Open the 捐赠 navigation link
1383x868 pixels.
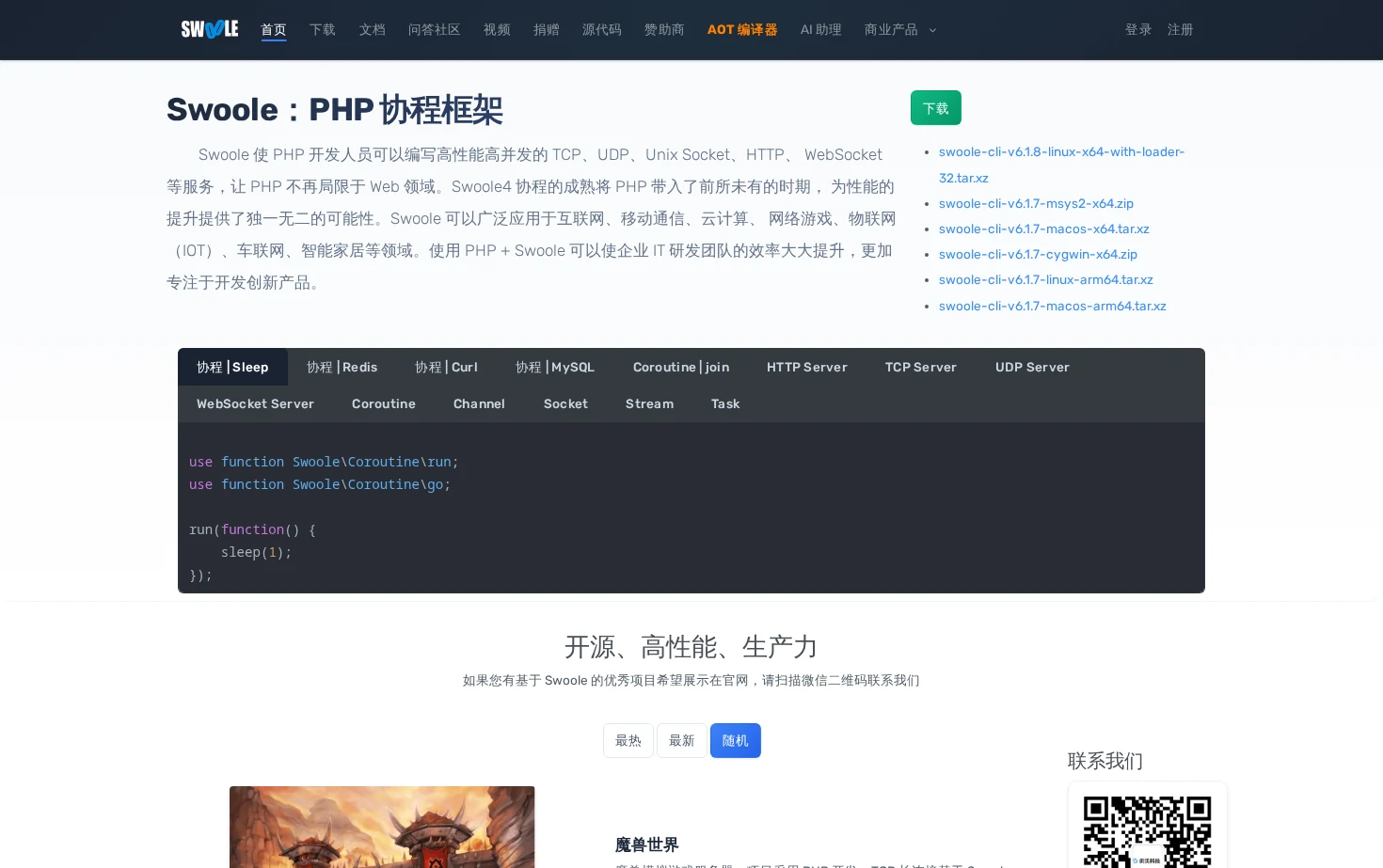point(547,30)
